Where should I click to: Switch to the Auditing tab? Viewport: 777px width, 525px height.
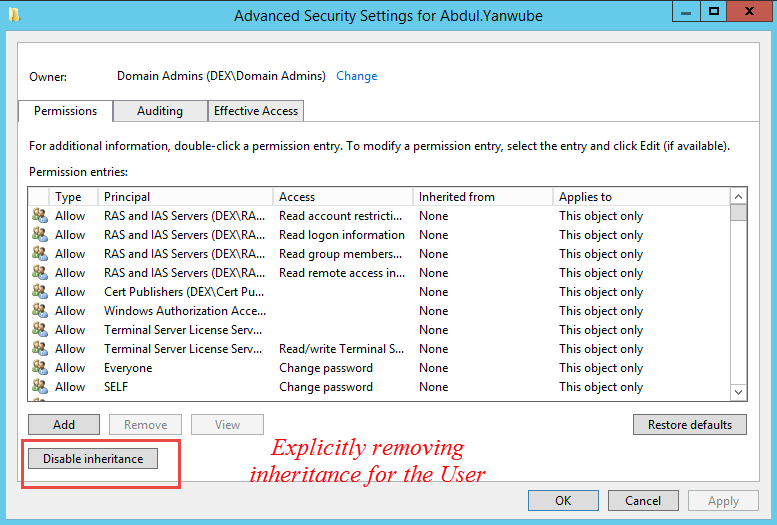(160, 111)
